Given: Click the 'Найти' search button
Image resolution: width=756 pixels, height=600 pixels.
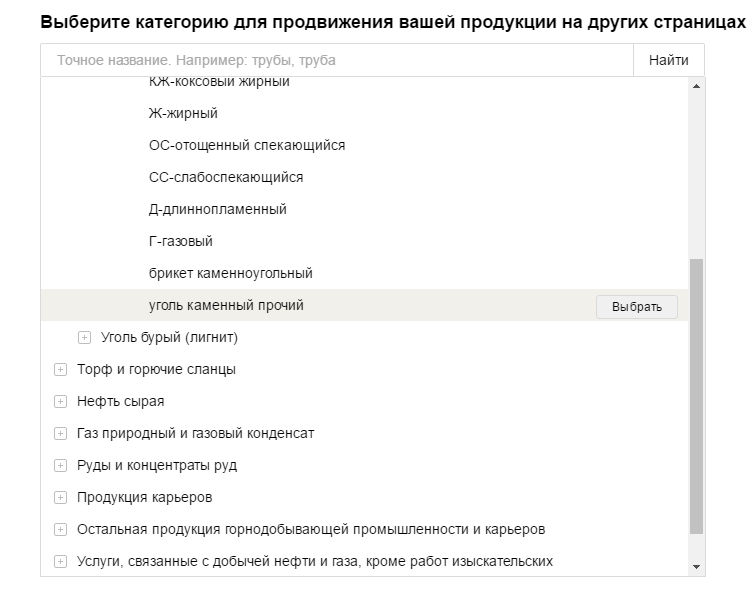Looking at the screenshot, I should pyautogui.click(x=668, y=60).
